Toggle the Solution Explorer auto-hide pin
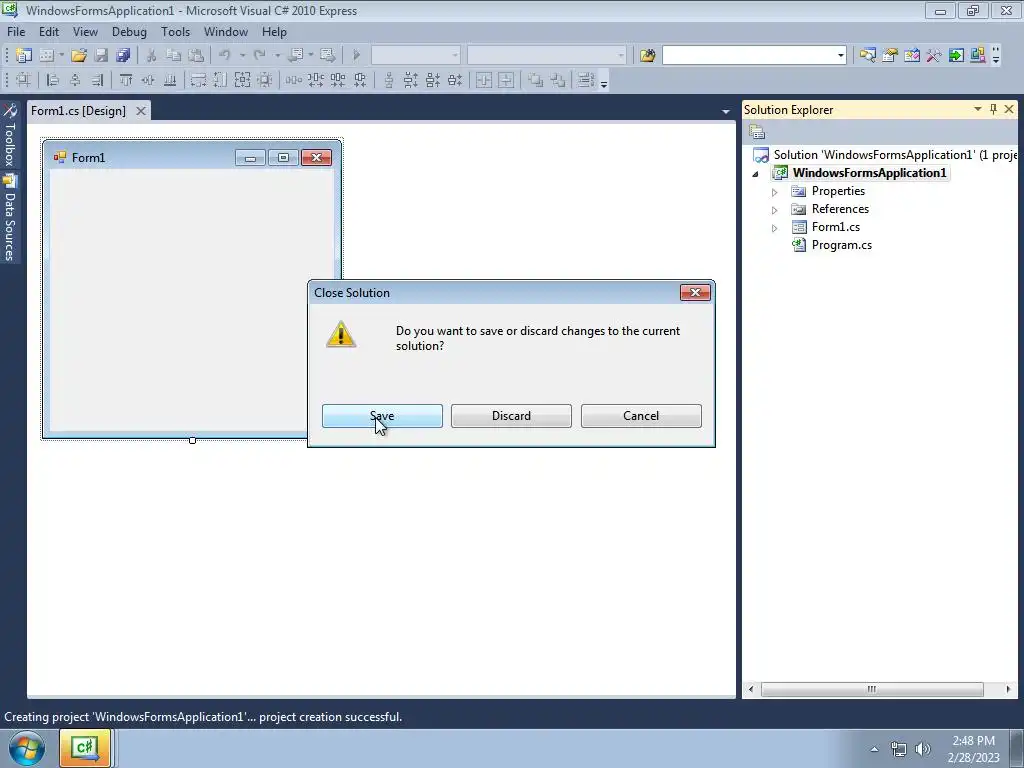The height and width of the screenshot is (768, 1024). coord(993,109)
